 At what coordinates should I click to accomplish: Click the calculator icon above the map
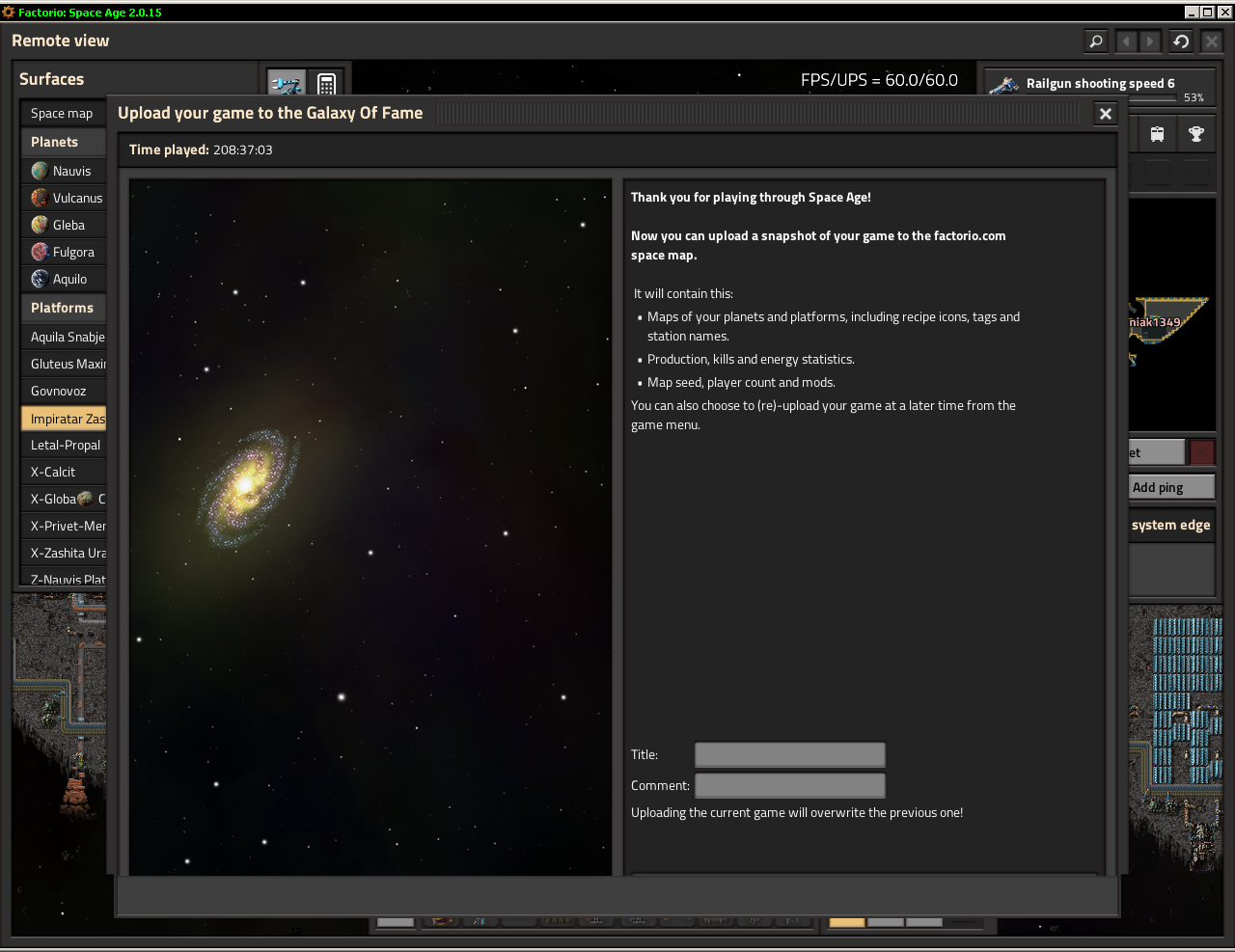pyautogui.click(x=326, y=85)
